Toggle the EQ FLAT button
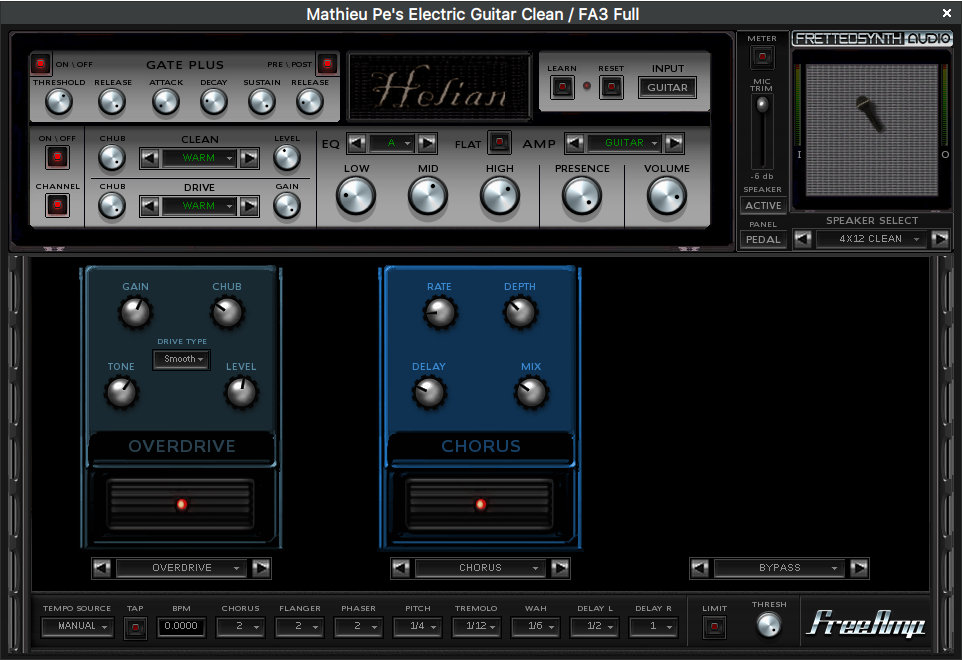This screenshot has height=660, width=962. 499,143
